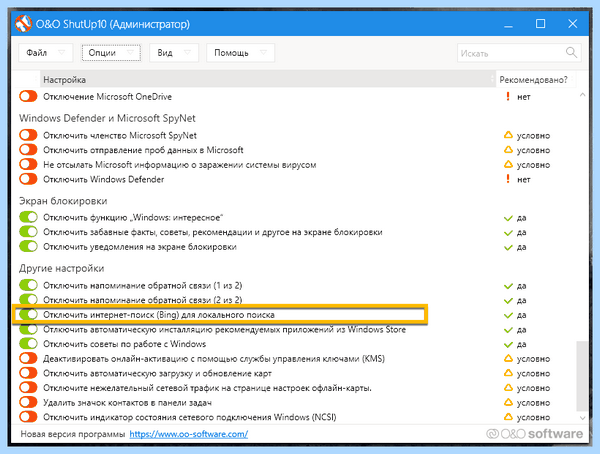Sort by Рекомендовано? column header
Viewport: 600px width, 454px height.
(535, 80)
